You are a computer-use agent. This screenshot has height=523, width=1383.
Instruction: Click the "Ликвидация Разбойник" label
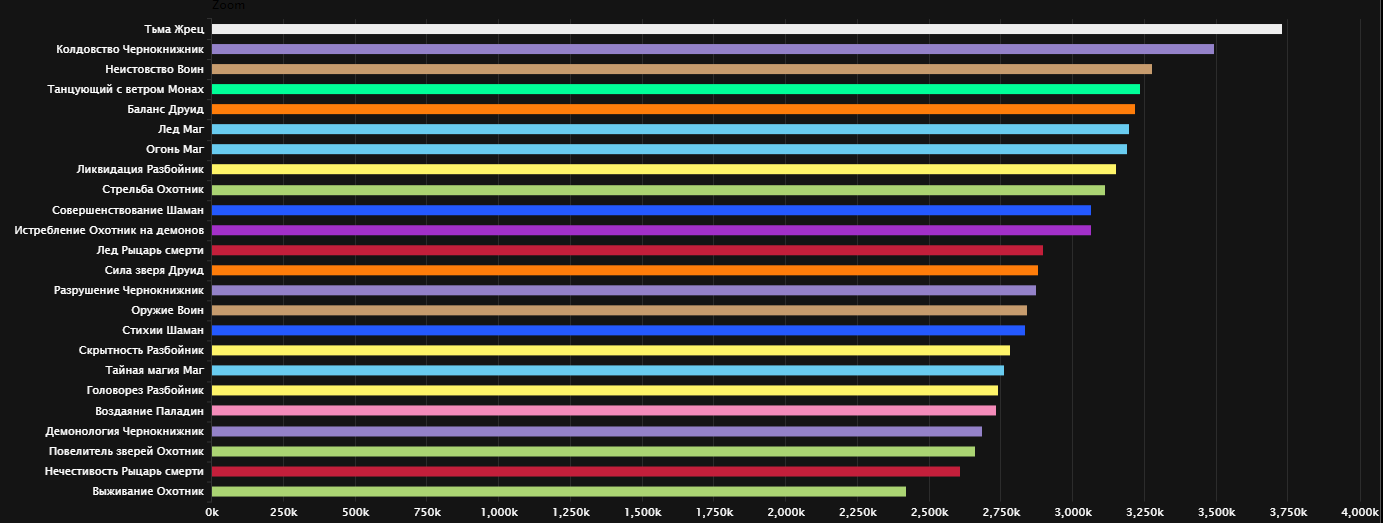(141, 169)
